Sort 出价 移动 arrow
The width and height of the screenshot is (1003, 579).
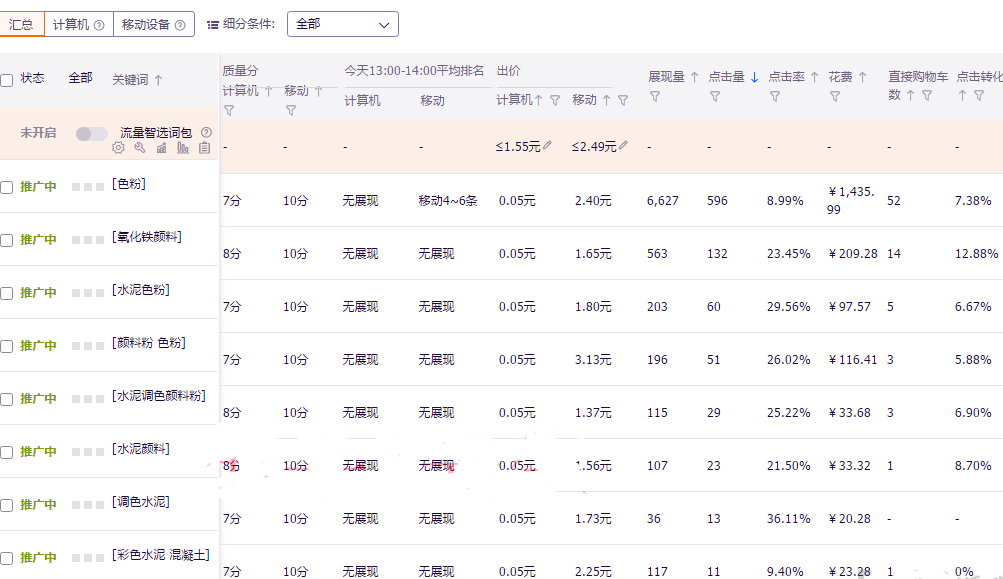point(606,100)
